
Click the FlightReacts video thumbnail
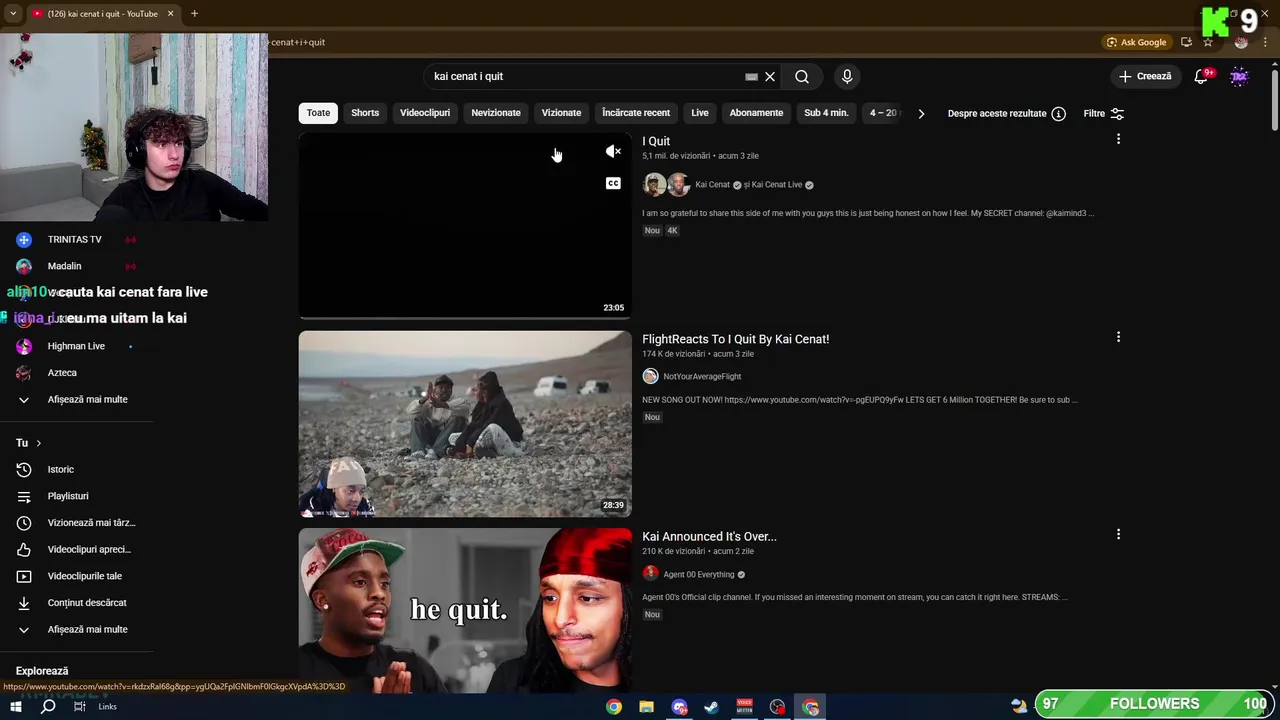point(465,424)
